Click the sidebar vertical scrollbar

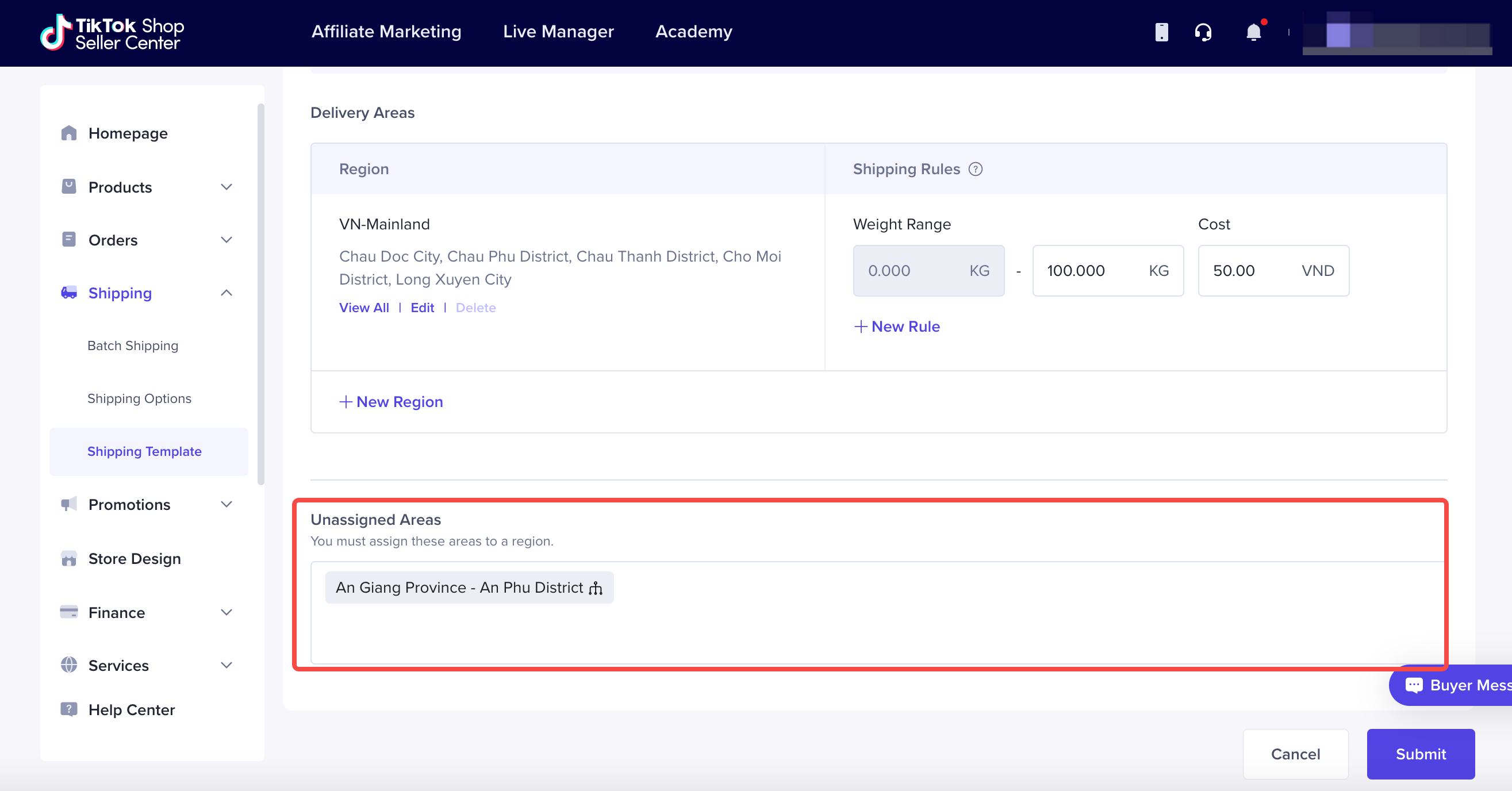pos(260,293)
